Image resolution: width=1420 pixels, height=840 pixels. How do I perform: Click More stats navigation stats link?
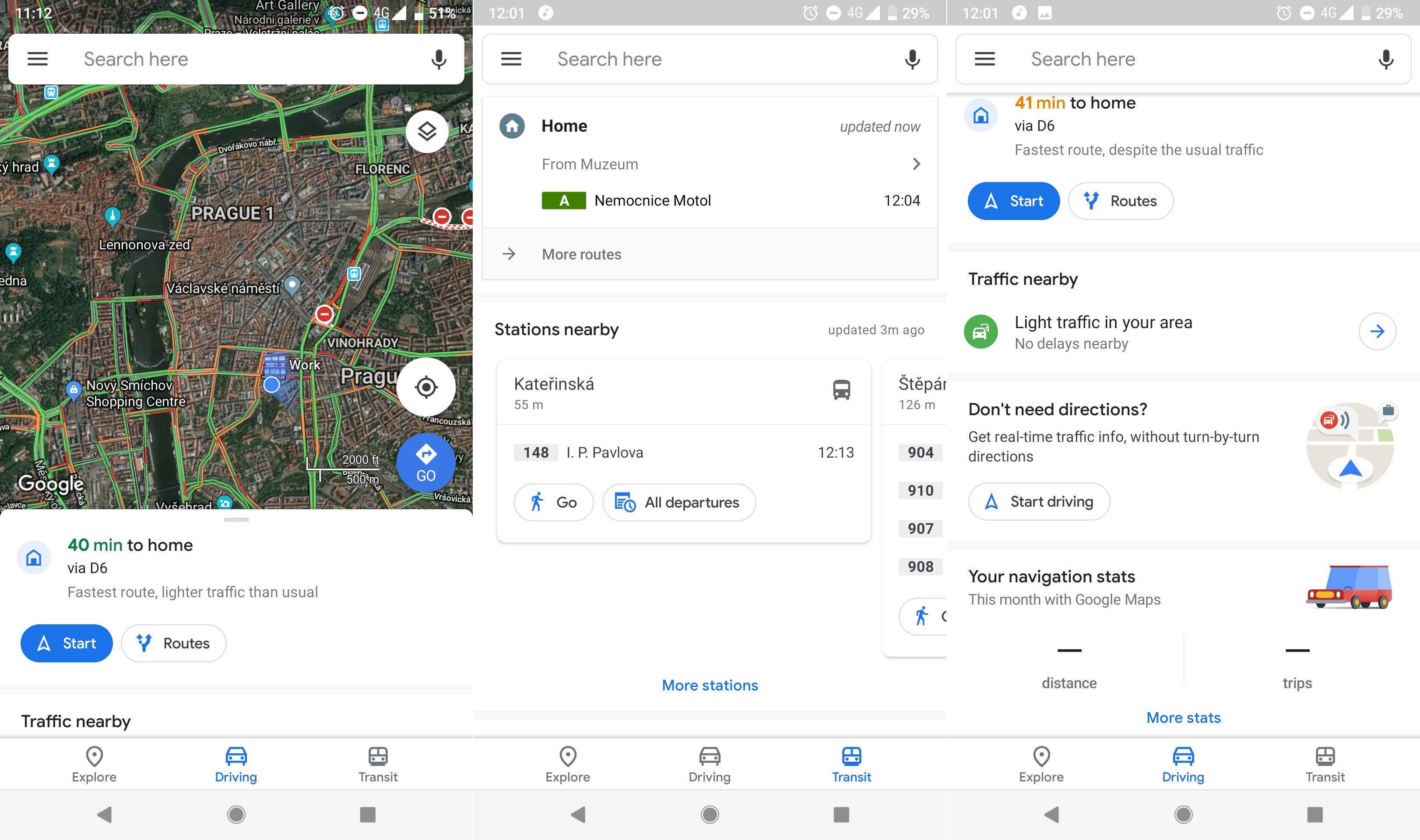tap(1184, 718)
